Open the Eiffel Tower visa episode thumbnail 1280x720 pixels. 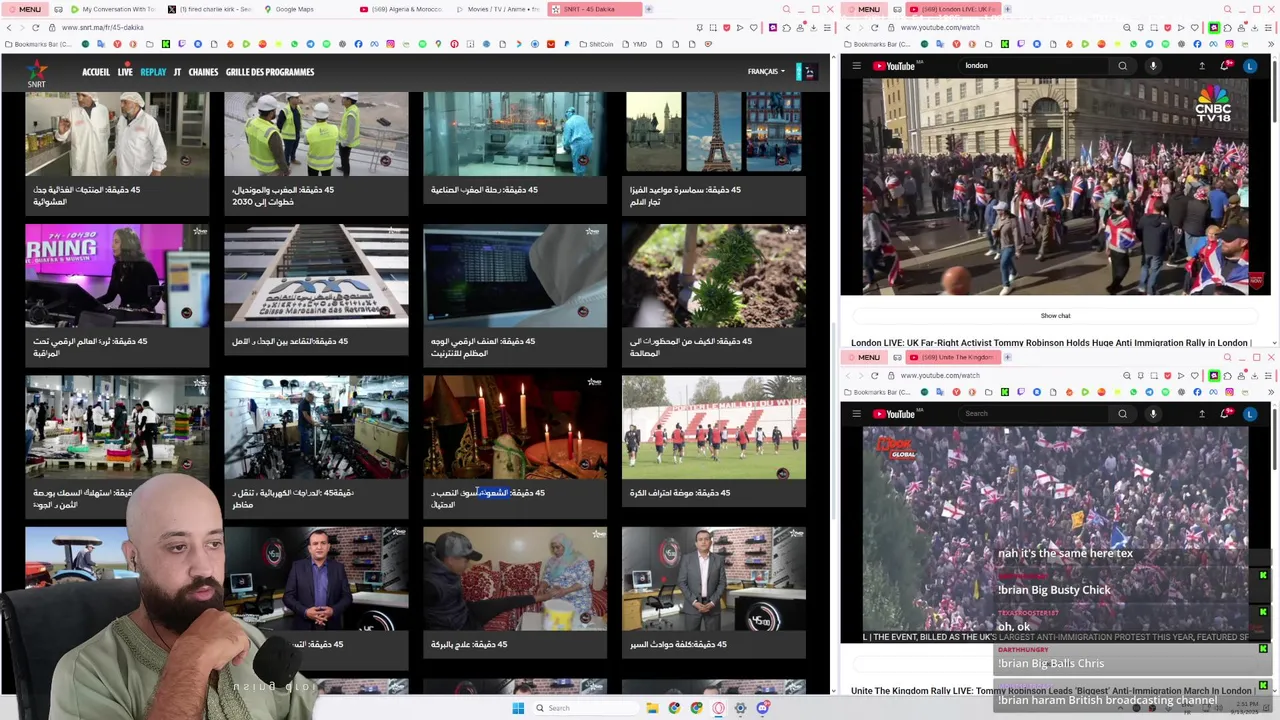(714, 134)
